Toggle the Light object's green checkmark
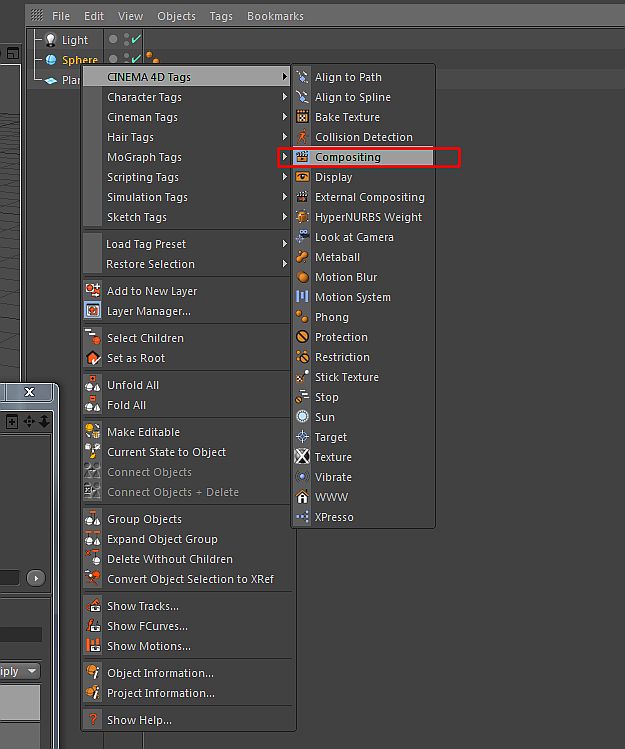The width and height of the screenshot is (625, 749). pos(136,39)
